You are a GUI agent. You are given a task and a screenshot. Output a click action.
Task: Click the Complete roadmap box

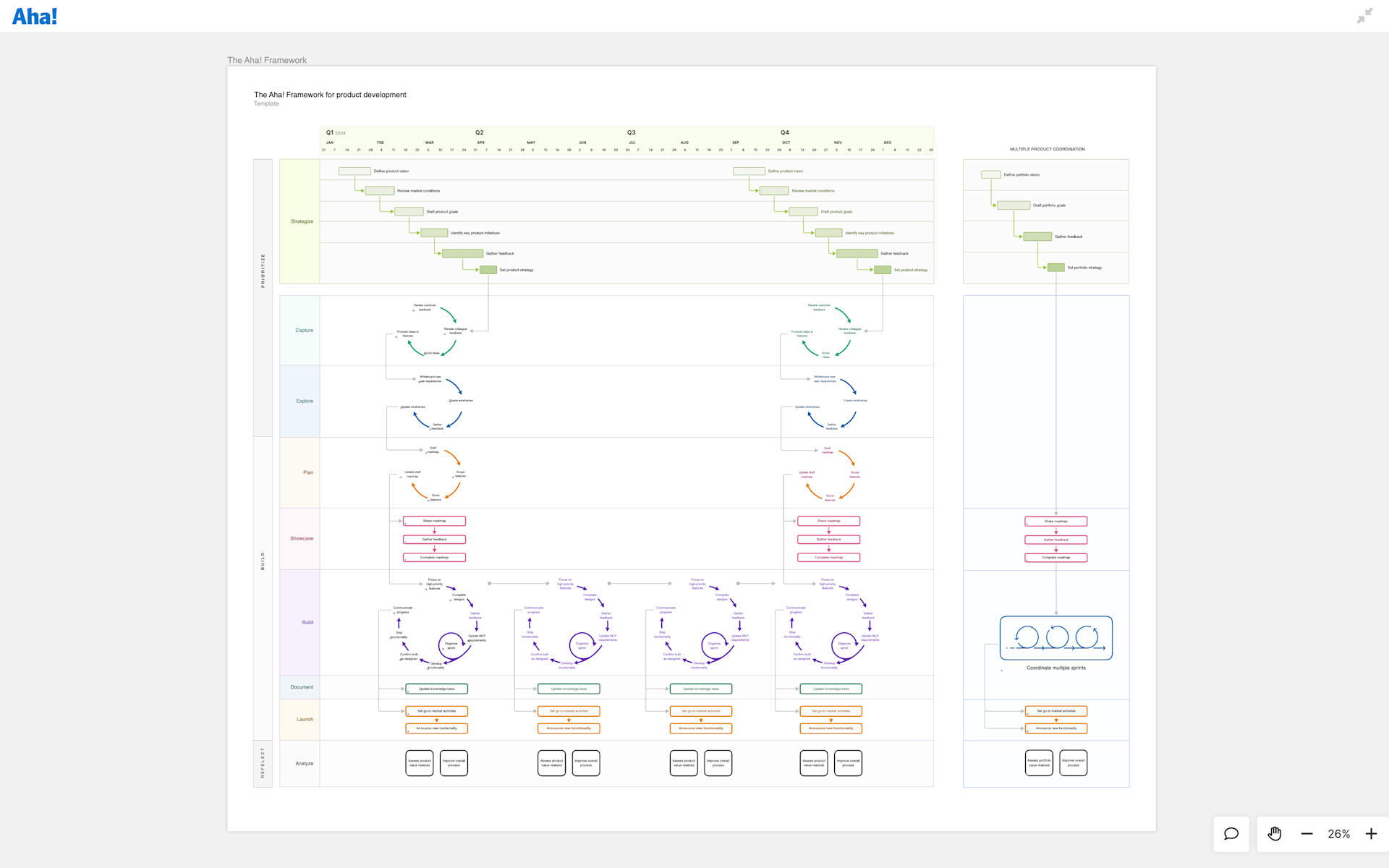click(434, 557)
